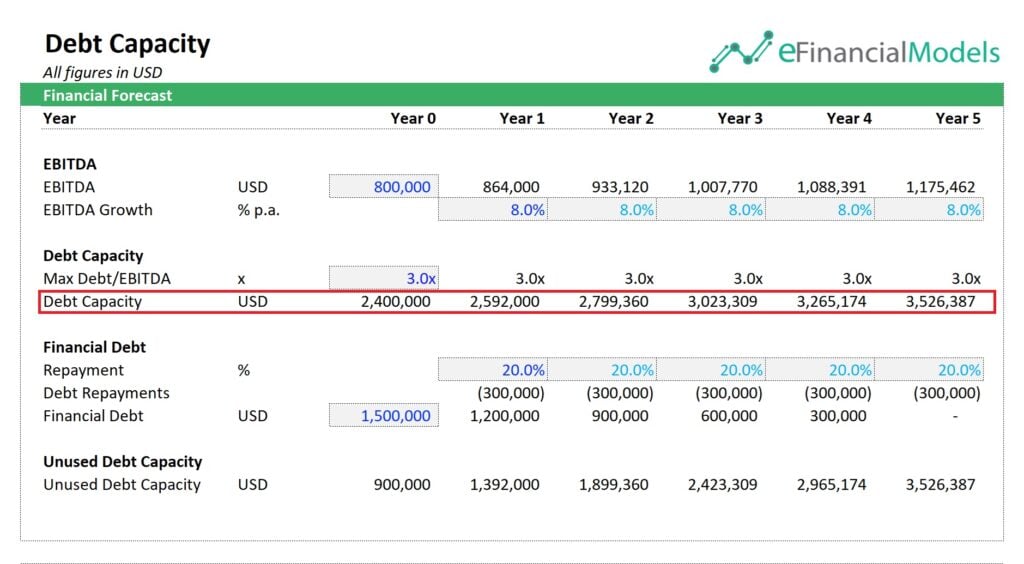Click the Year 4 column header
1024x564 pixels.
click(849, 118)
